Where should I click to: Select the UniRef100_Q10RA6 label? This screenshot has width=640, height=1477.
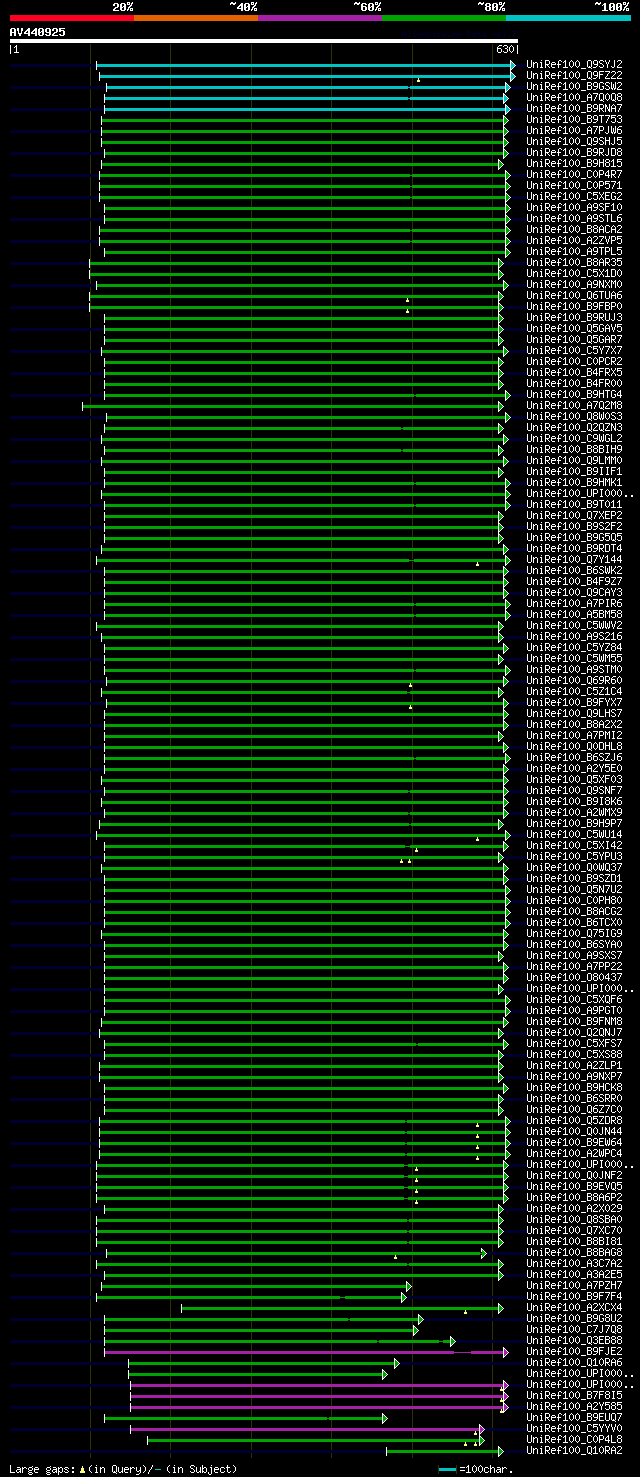coord(574,1362)
